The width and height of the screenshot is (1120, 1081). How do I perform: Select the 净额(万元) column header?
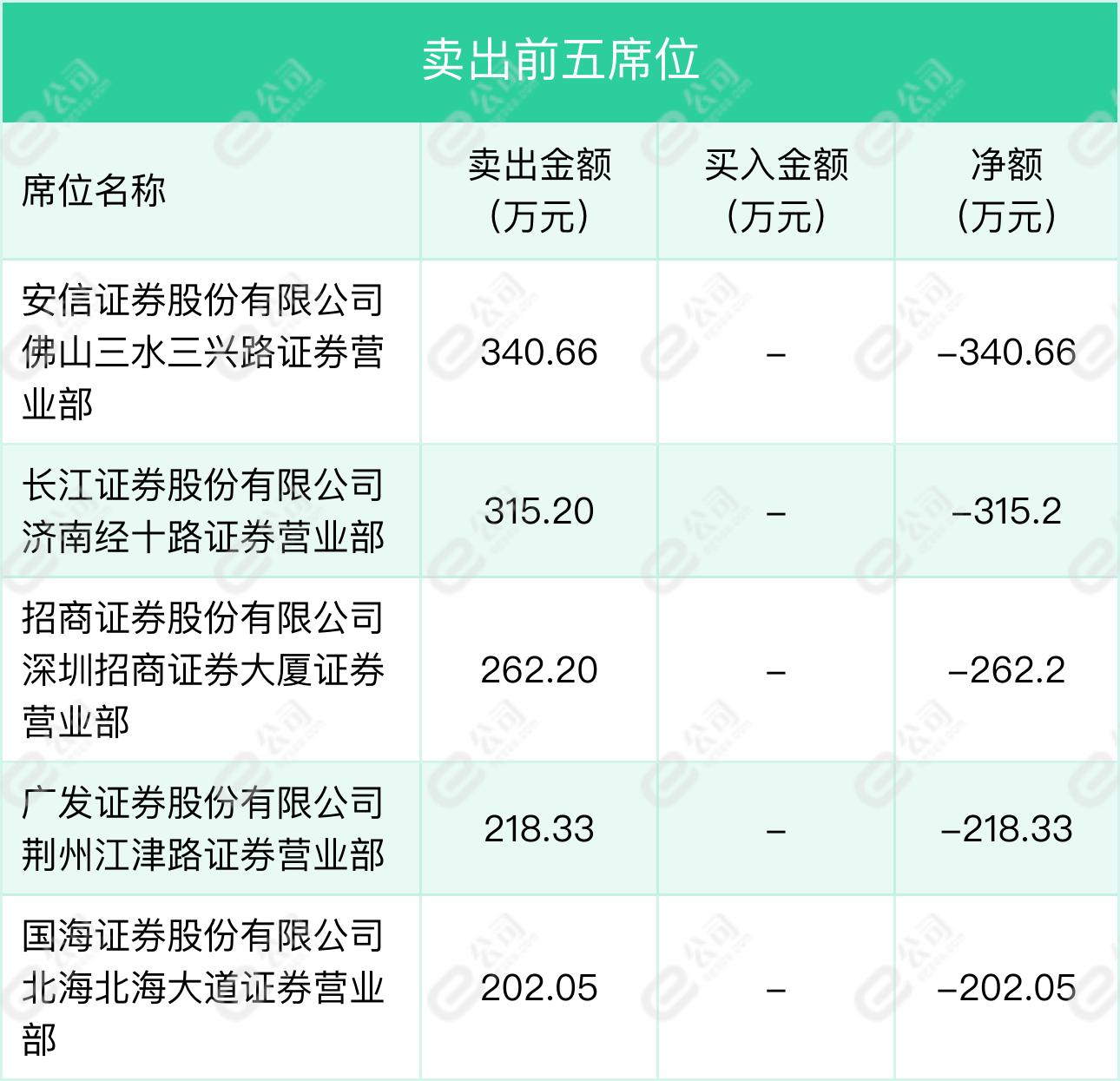pos(1007,190)
